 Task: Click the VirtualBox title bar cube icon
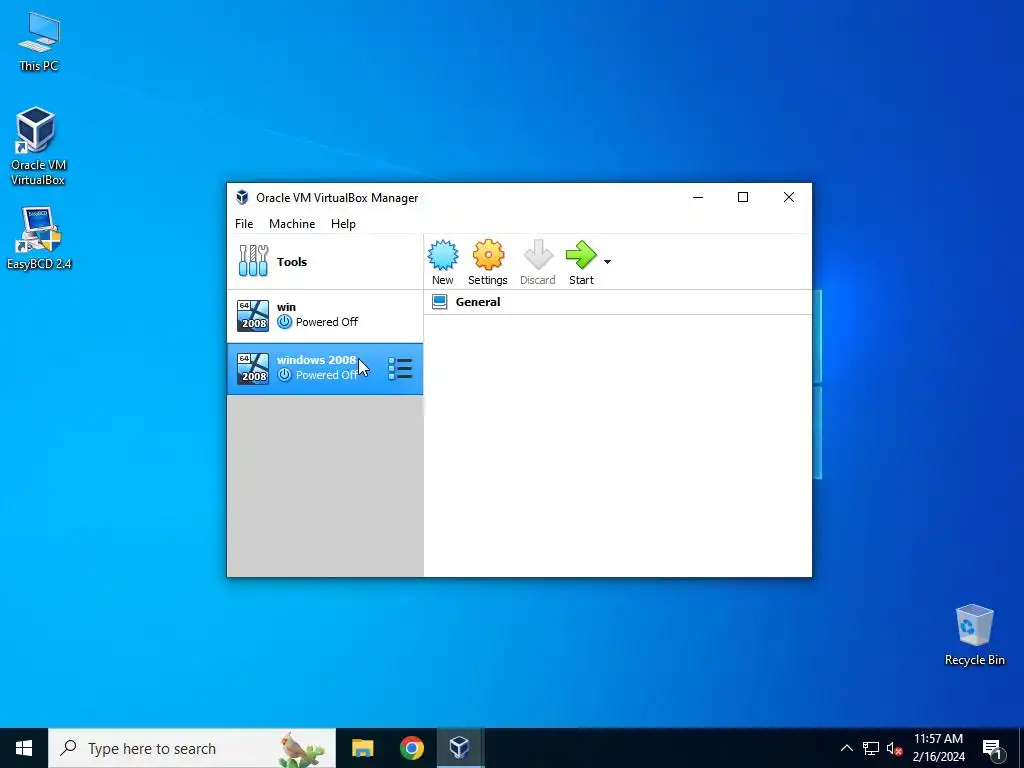[242, 197]
